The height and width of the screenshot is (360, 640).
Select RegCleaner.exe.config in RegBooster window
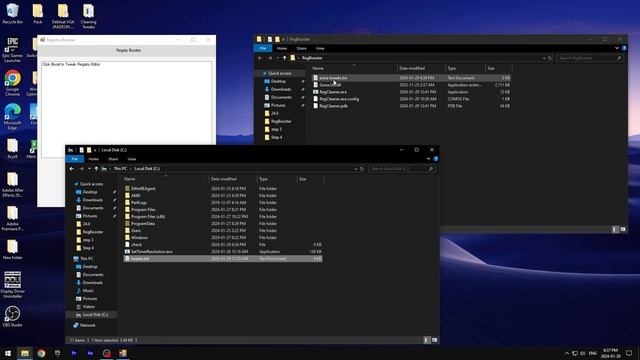pos(411,99)
